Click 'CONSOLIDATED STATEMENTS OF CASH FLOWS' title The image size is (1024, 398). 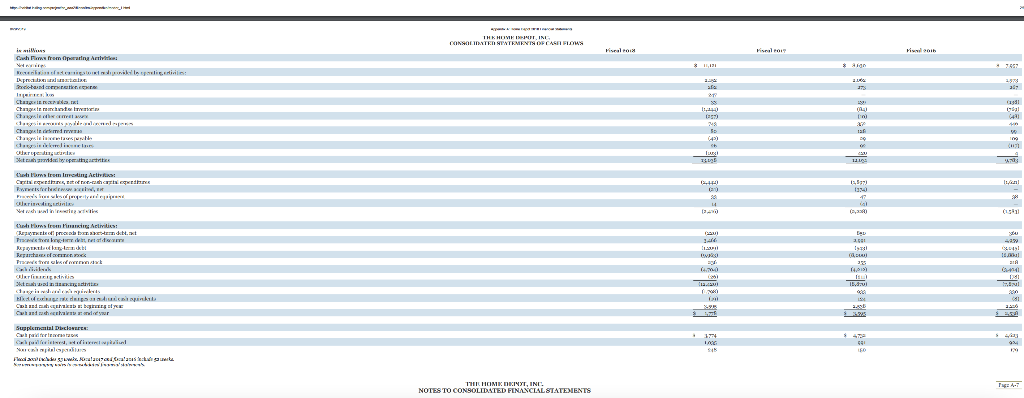click(x=516, y=43)
